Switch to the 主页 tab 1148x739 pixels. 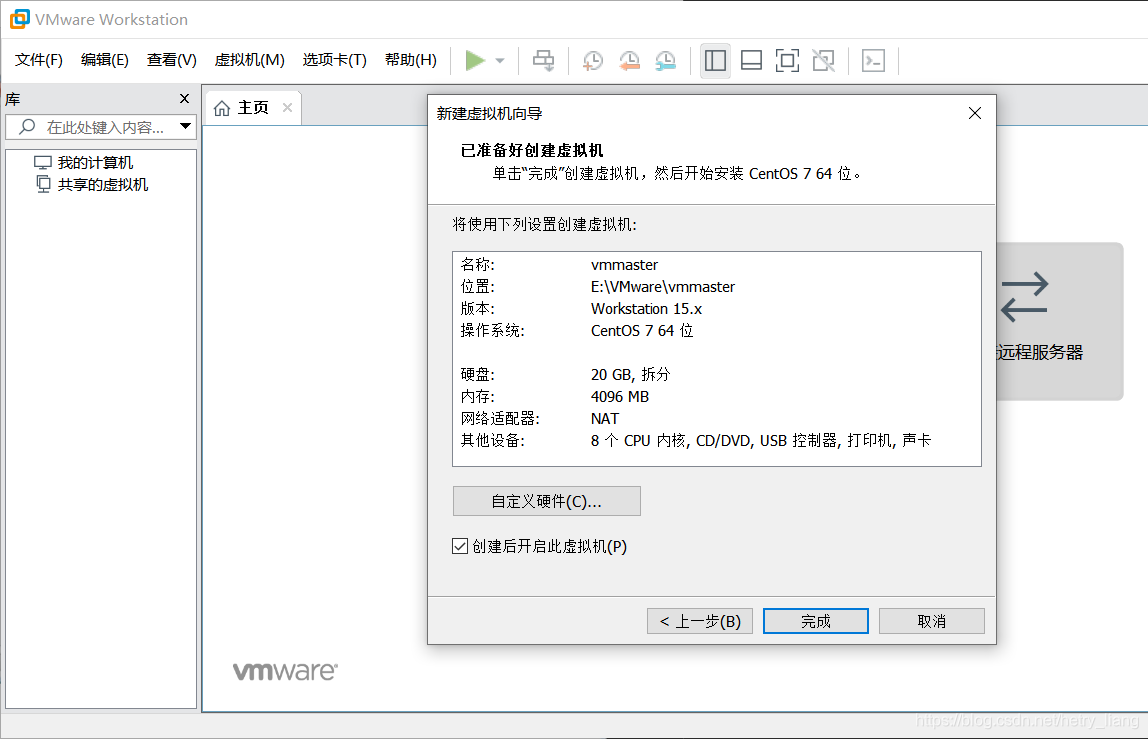253,108
